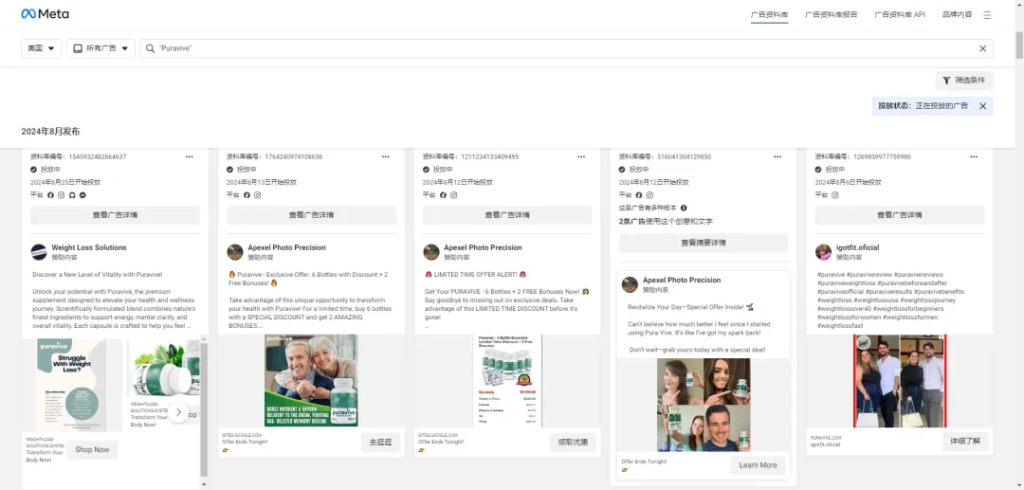The height and width of the screenshot is (490, 1024).
Task: Open three-dot menu for ad 1764240974108656
Action: [385, 157]
